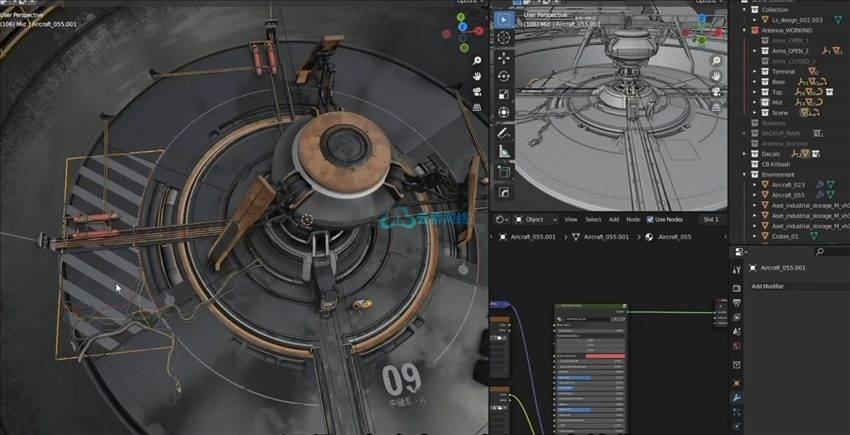Open the Node menu in node editor
Image resolution: width=850 pixels, height=435 pixels.
pos(633,220)
